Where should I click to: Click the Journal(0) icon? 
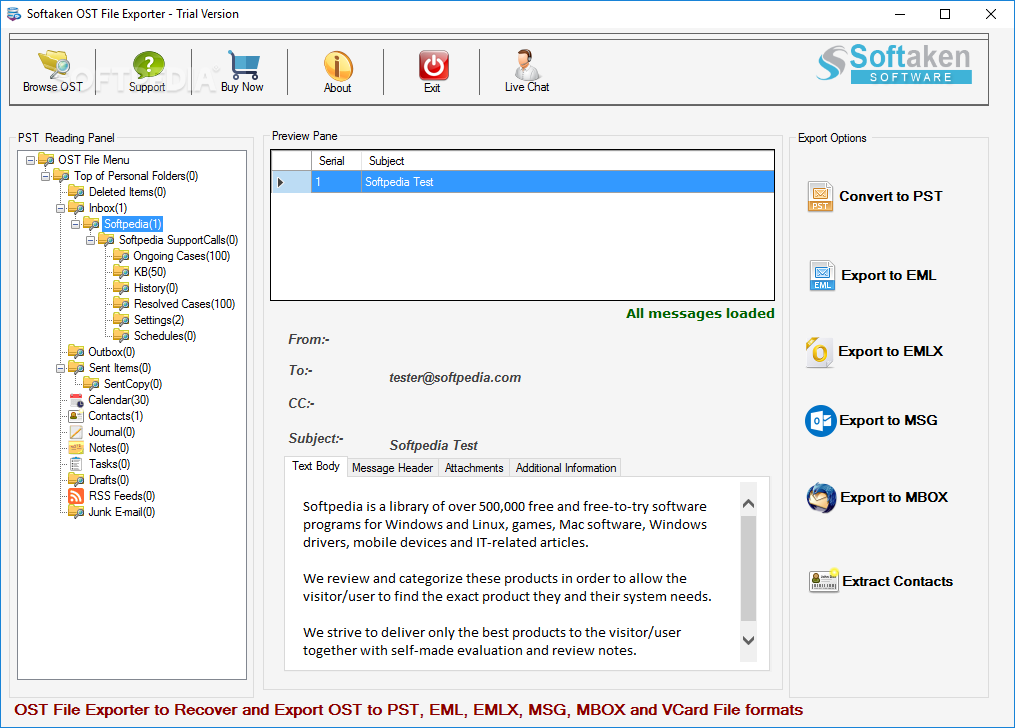click(76, 432)
